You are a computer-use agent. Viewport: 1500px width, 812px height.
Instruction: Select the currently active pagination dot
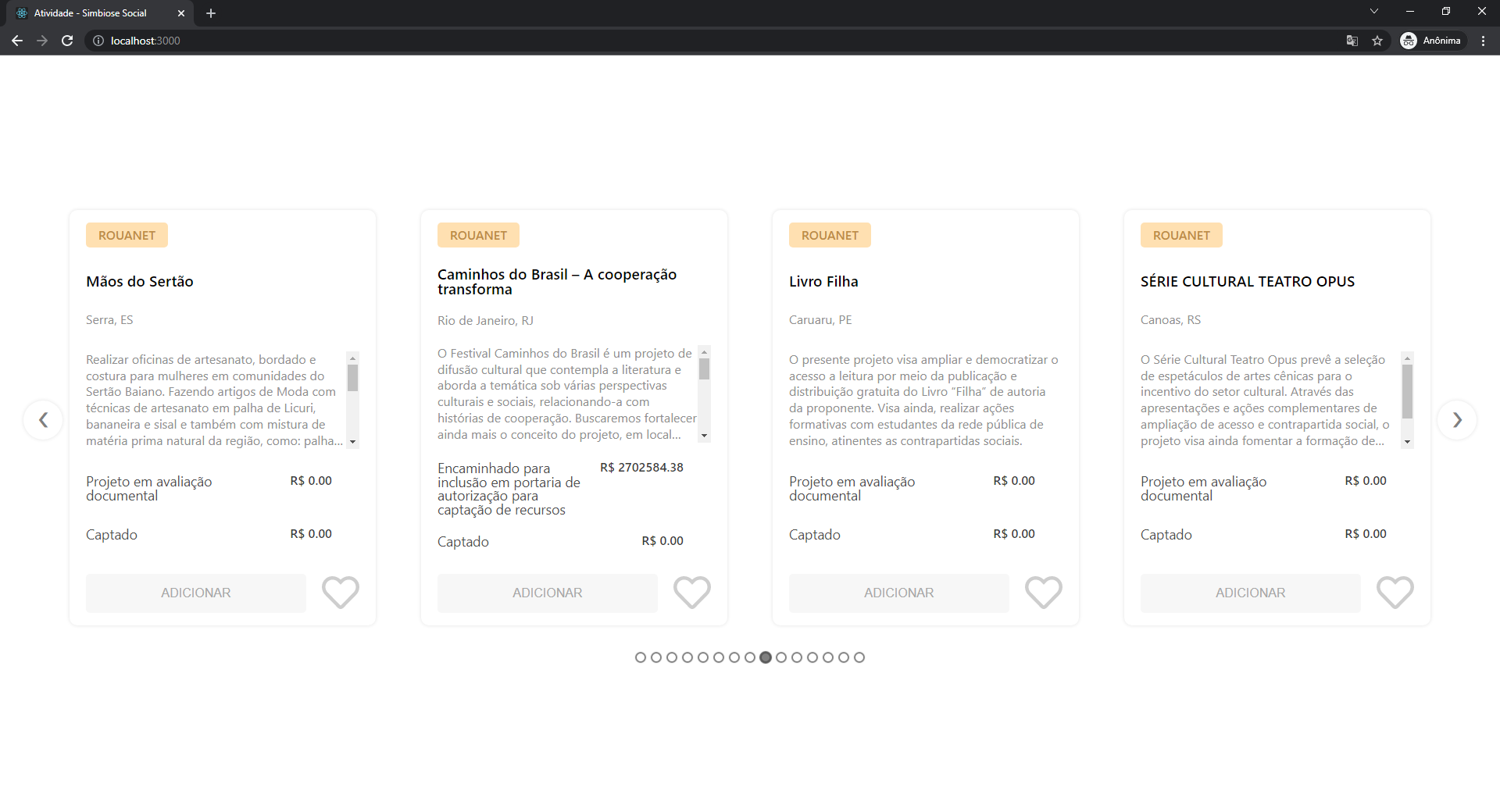click(765, 657)
